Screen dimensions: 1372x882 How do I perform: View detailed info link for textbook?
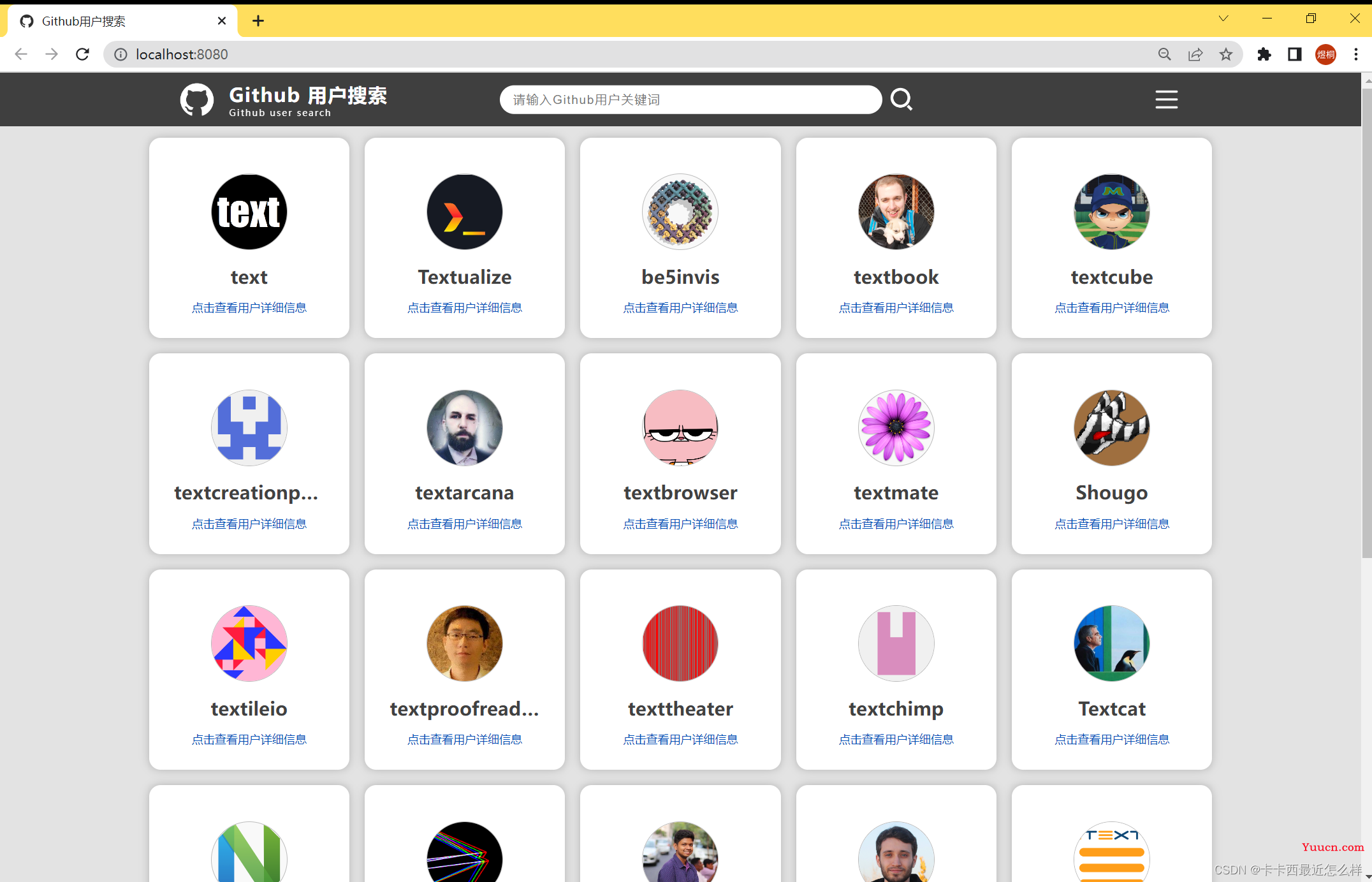pyautogui.click(x=896, y=307)
